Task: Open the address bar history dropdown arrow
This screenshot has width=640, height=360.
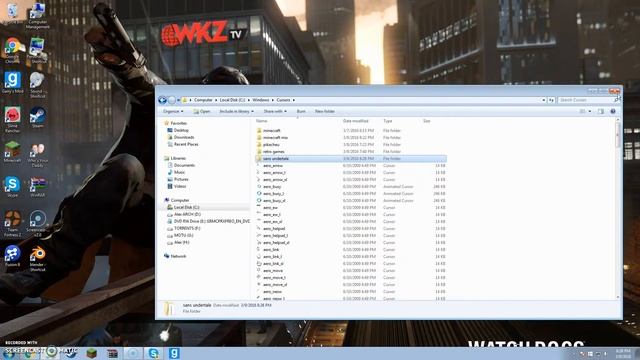Action: (x=544, y=100)
